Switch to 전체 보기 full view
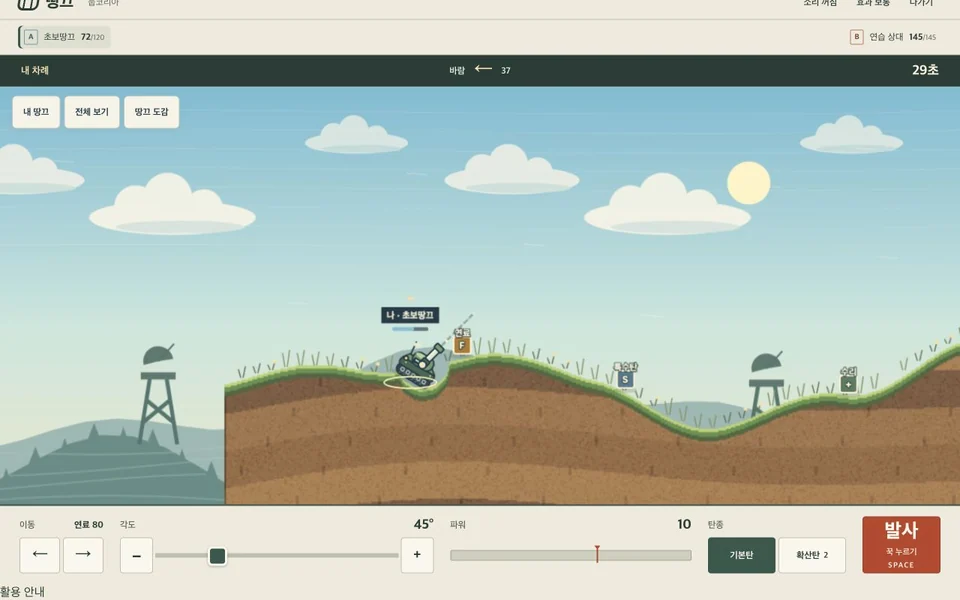 tap(92, 112)
